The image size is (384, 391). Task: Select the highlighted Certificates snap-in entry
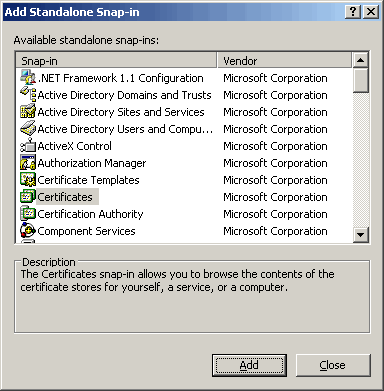65,197
